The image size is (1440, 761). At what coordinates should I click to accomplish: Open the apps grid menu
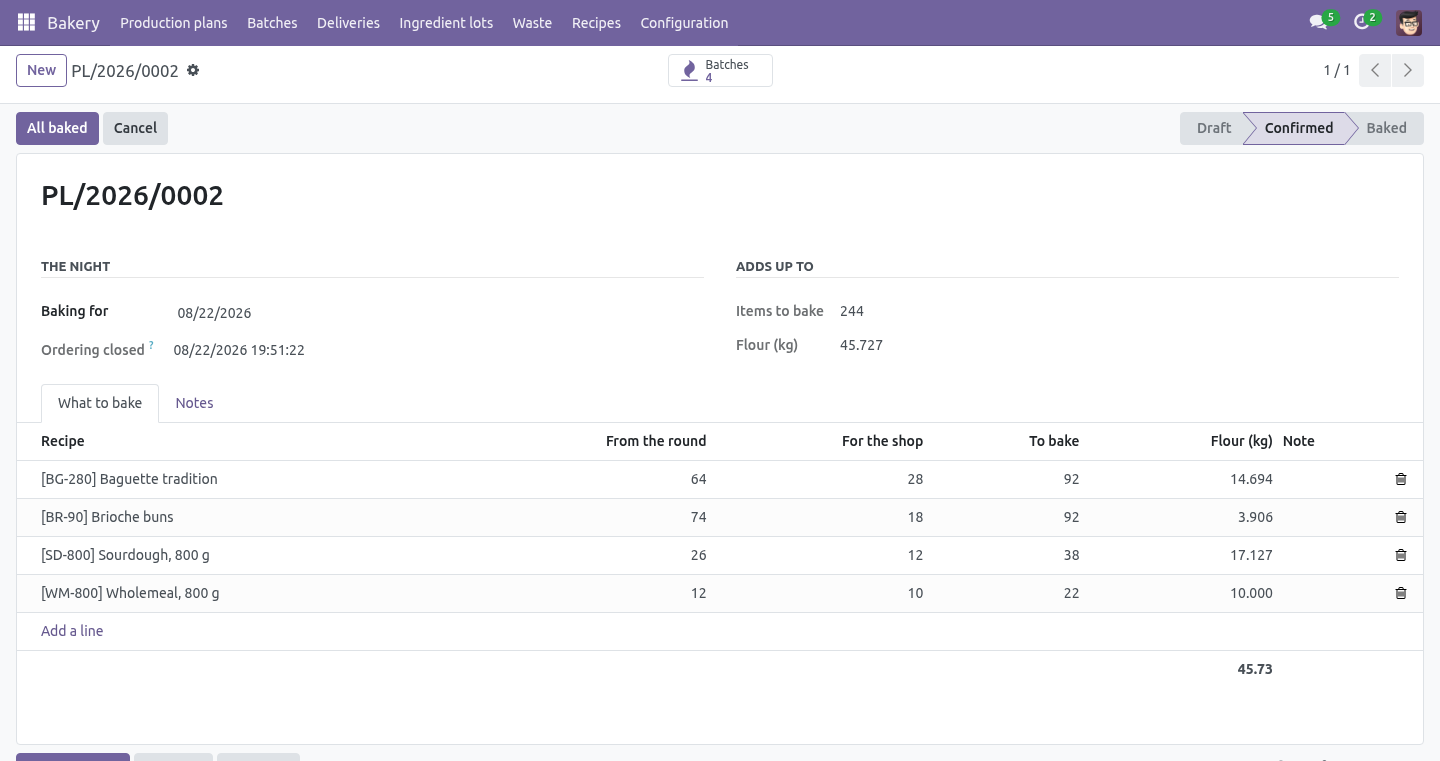point(26,22)
